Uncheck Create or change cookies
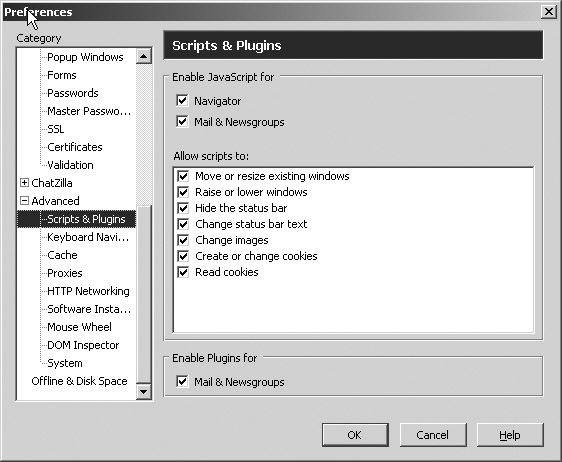Screen dimensions: 562x462 click(183, 256)
